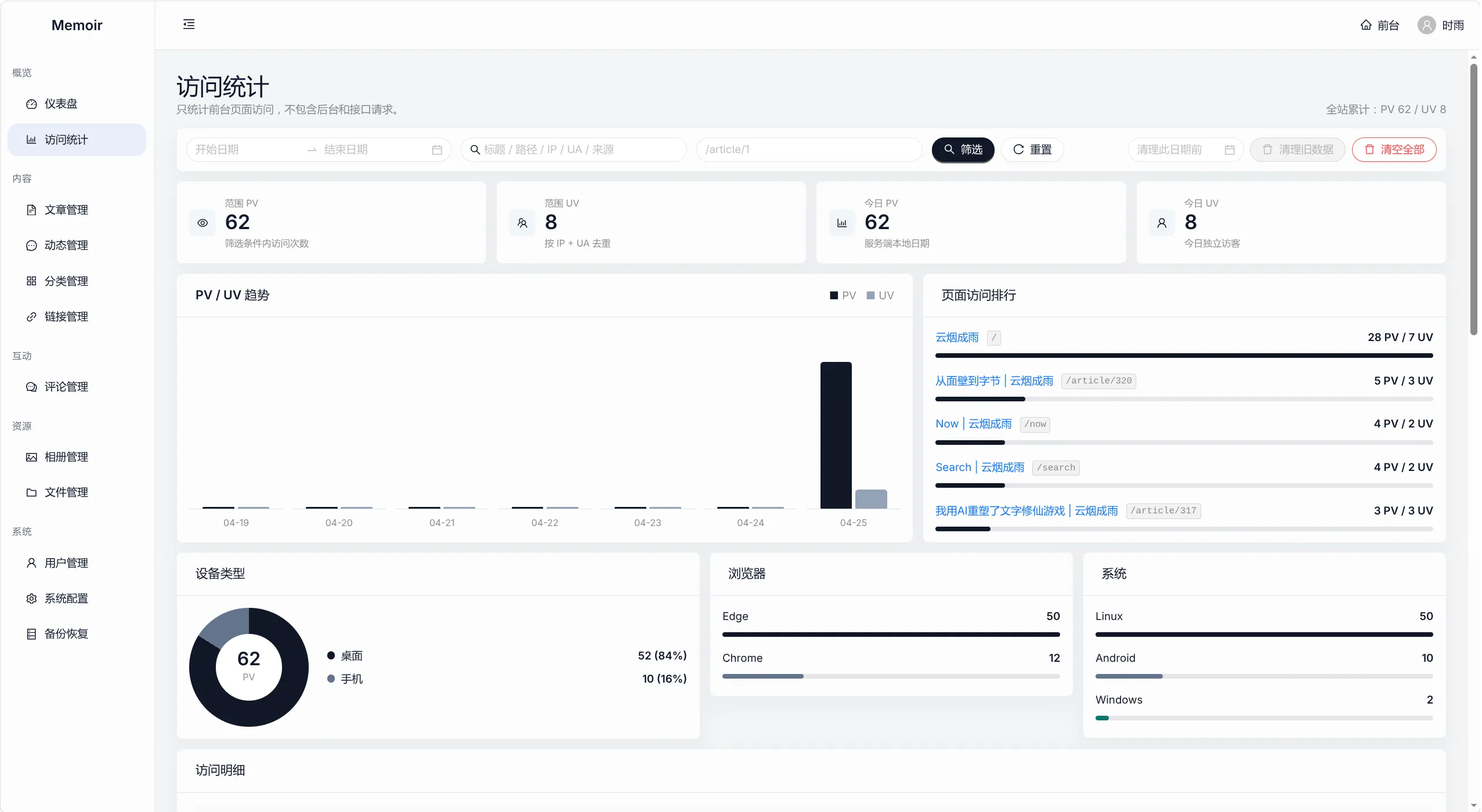This screenshot has height=812, width=1482.
Task: Click the bar chart icon in the 今日 PV card
Action: 842,223
